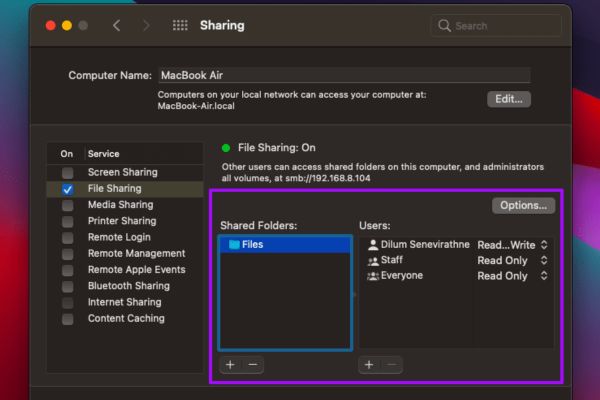Select Screen Sharing service row

coord(125,173)
